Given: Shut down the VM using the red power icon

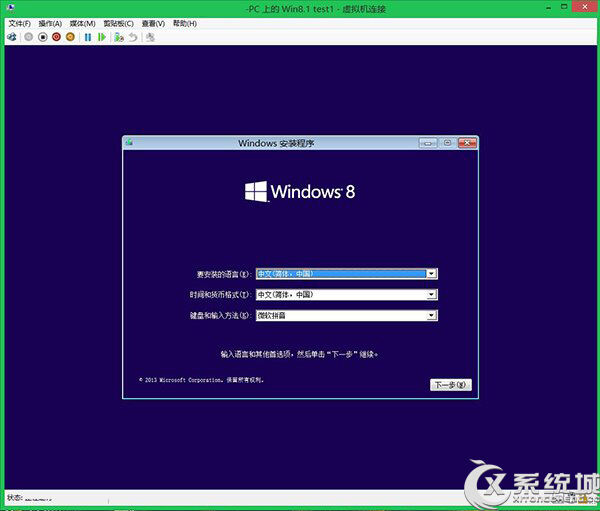Looking at the screenshot, I should pos(57,37).
